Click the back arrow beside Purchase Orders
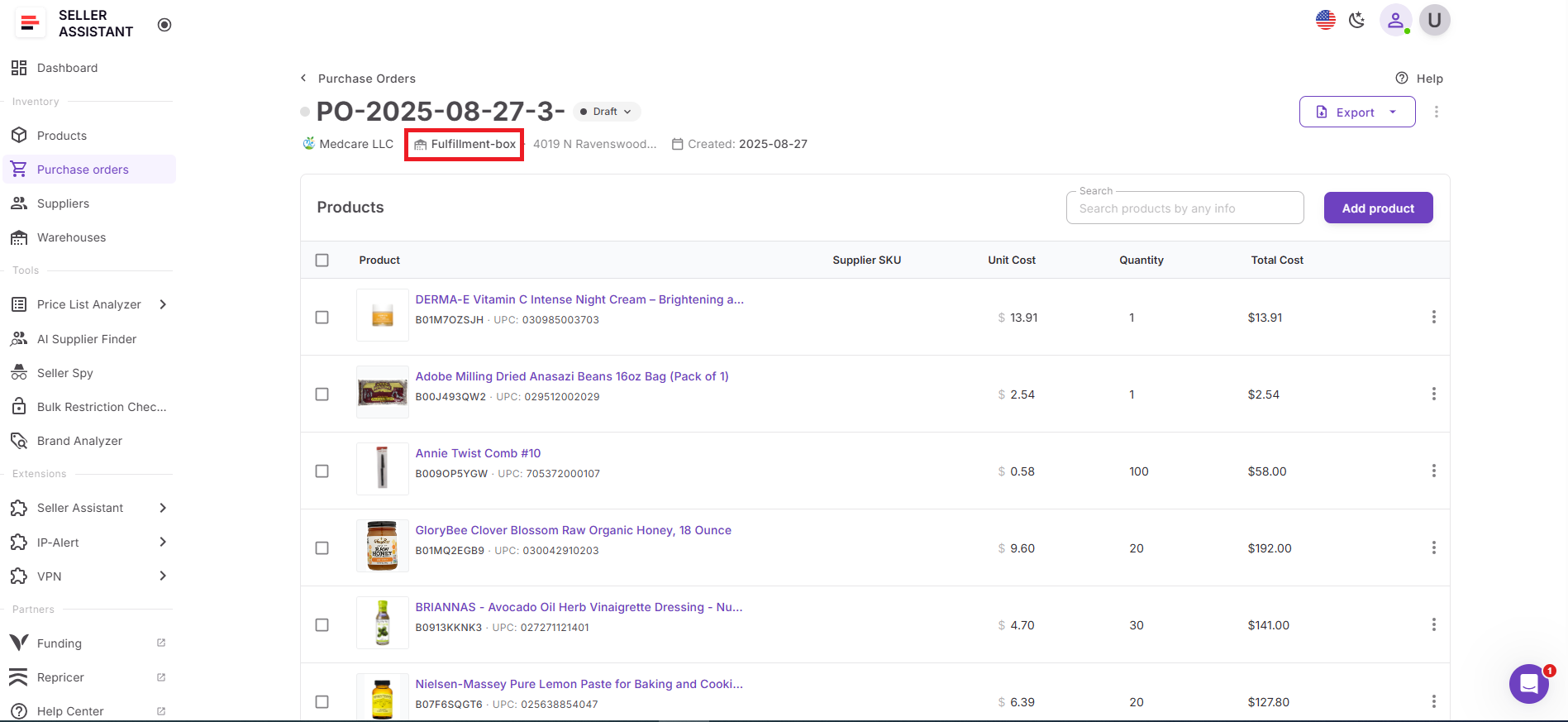 tap(303, 79)
